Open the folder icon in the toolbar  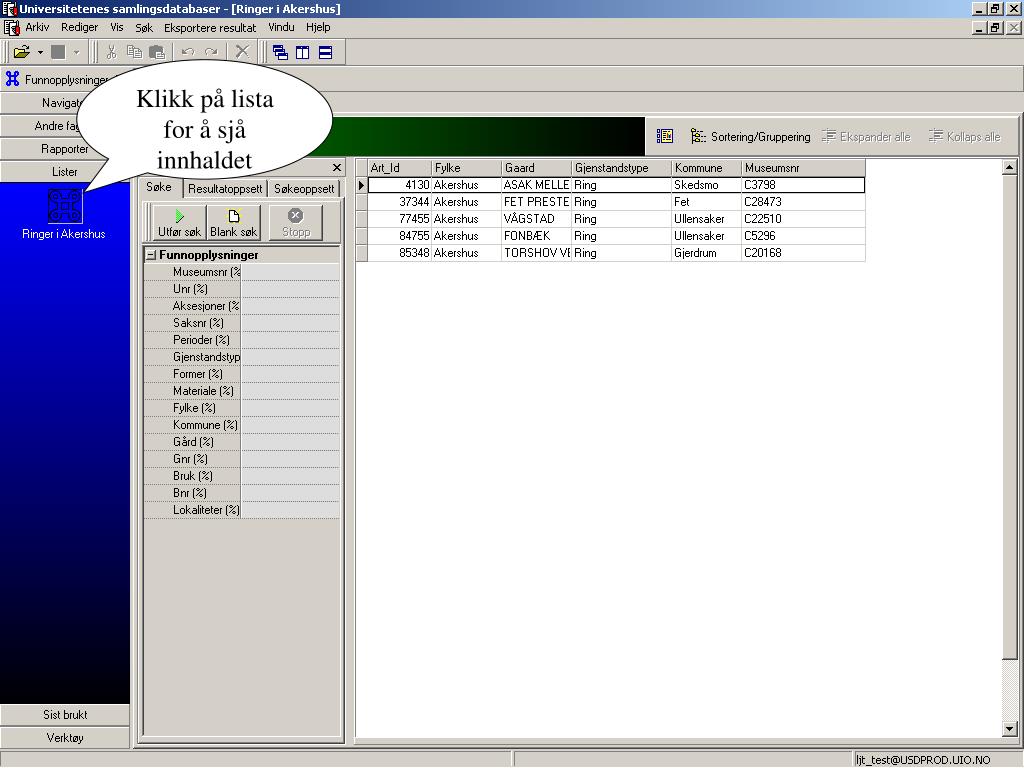(x=22, y=52)
